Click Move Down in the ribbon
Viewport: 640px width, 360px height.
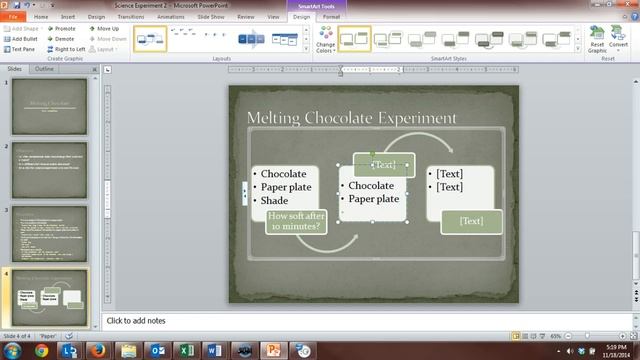tap(108, 39)
